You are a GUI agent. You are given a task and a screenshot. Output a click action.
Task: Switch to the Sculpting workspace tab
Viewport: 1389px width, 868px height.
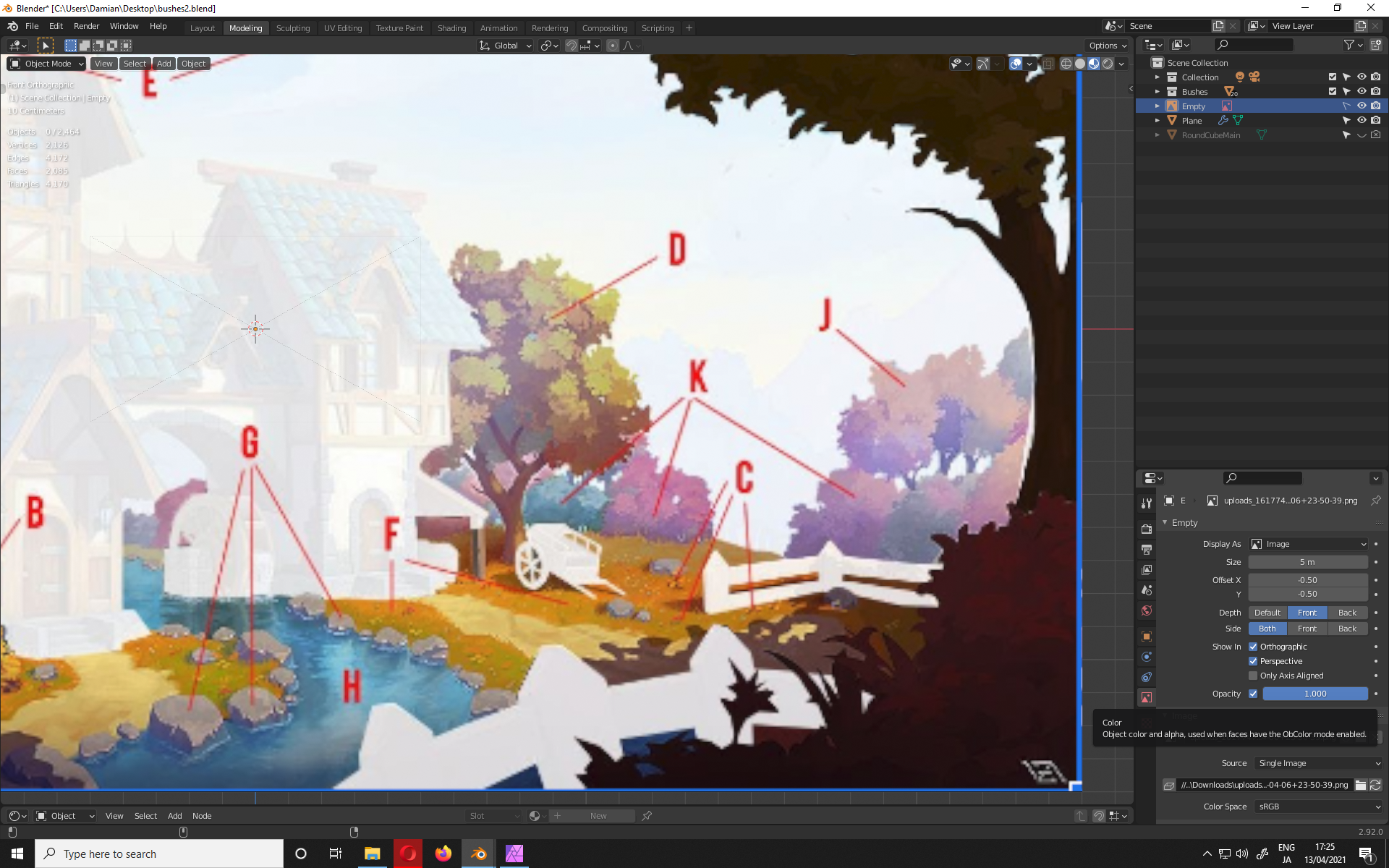coord(292,28)
